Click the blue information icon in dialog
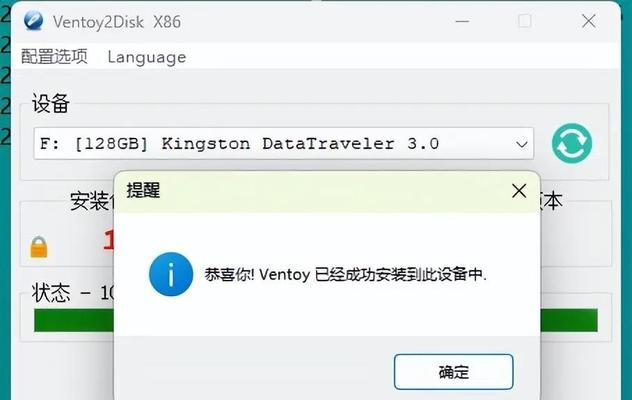632x400 pixels. 171,274
